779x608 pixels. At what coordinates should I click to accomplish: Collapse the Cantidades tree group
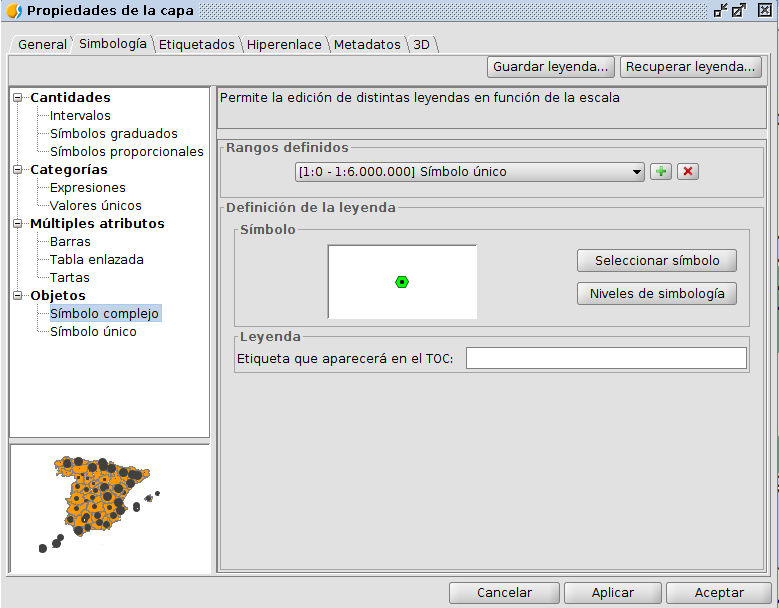(x=18, y=98)
